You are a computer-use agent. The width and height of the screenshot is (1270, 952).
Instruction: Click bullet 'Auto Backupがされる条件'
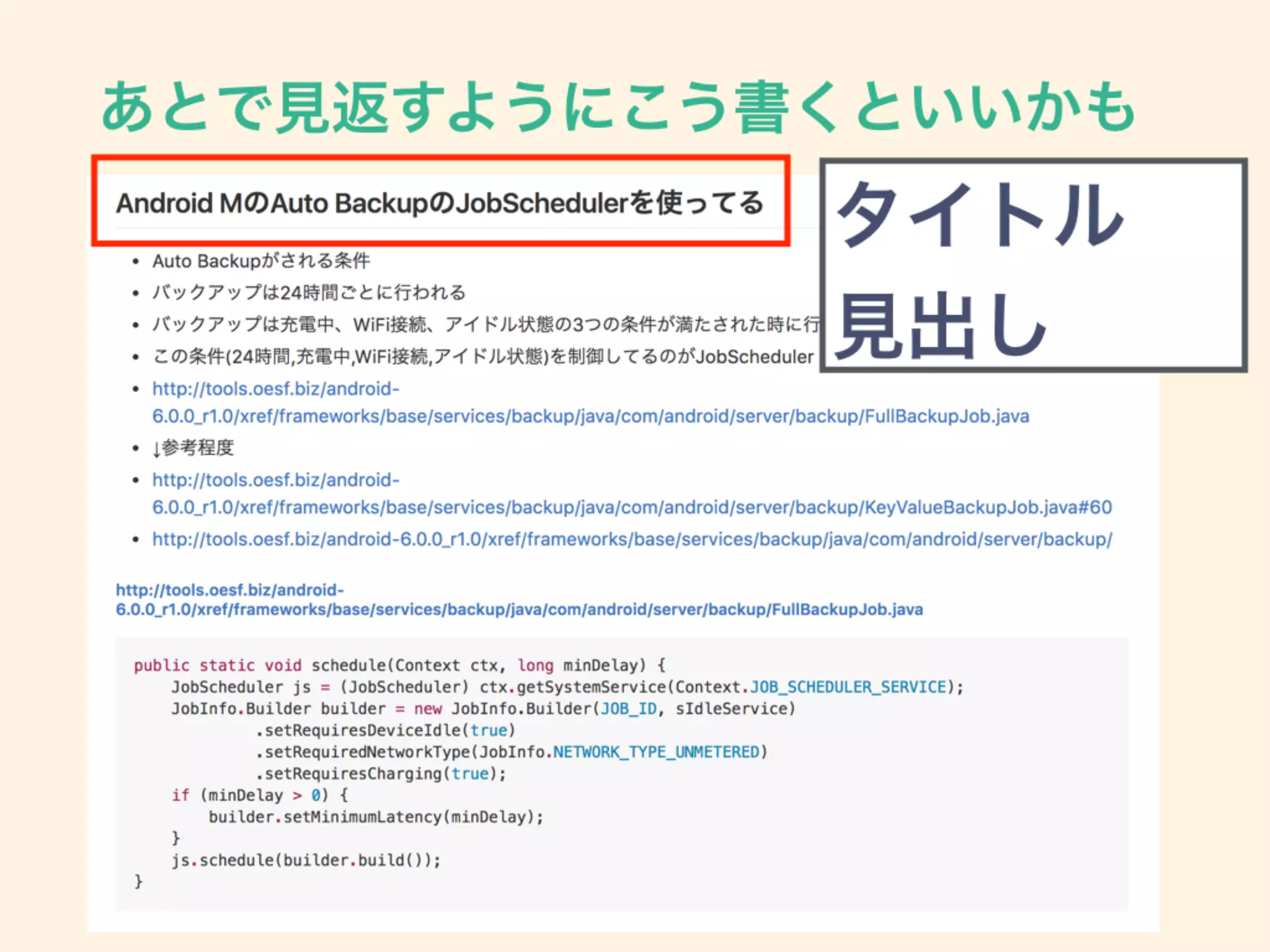pyautogui.click(x=261, y=261)
